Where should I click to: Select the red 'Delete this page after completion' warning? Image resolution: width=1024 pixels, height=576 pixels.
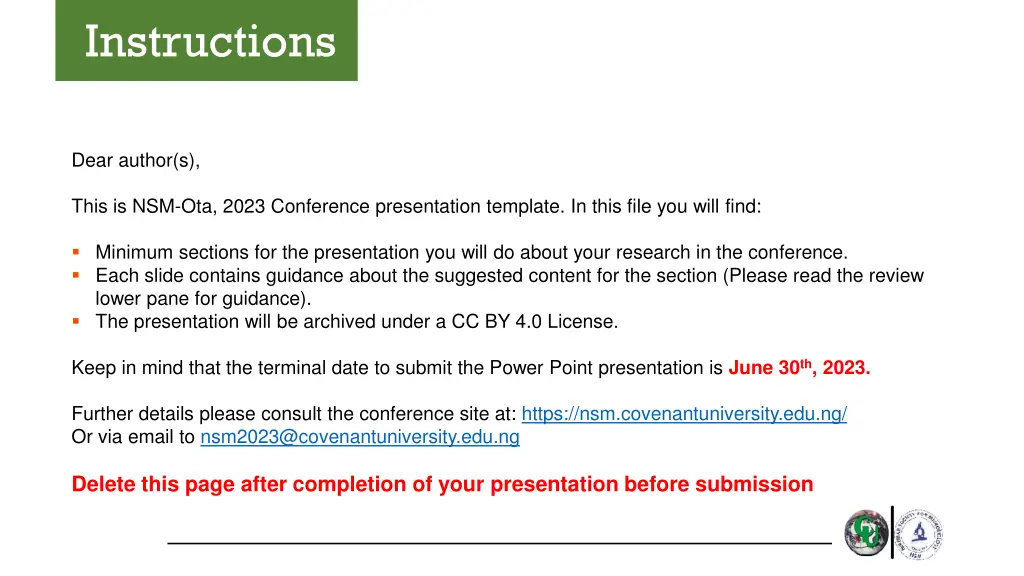point(442,485)
